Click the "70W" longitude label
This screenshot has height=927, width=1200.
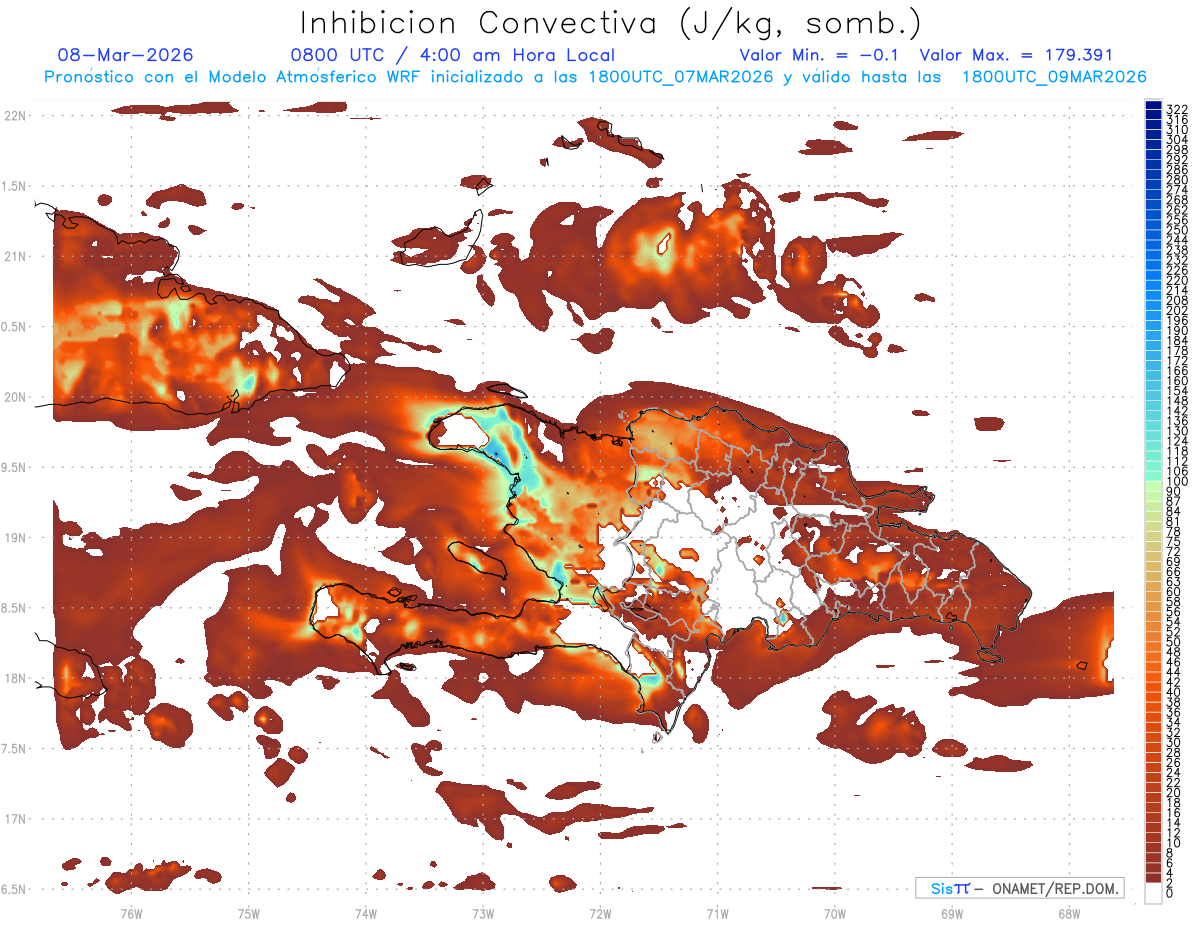pos(835,913)
